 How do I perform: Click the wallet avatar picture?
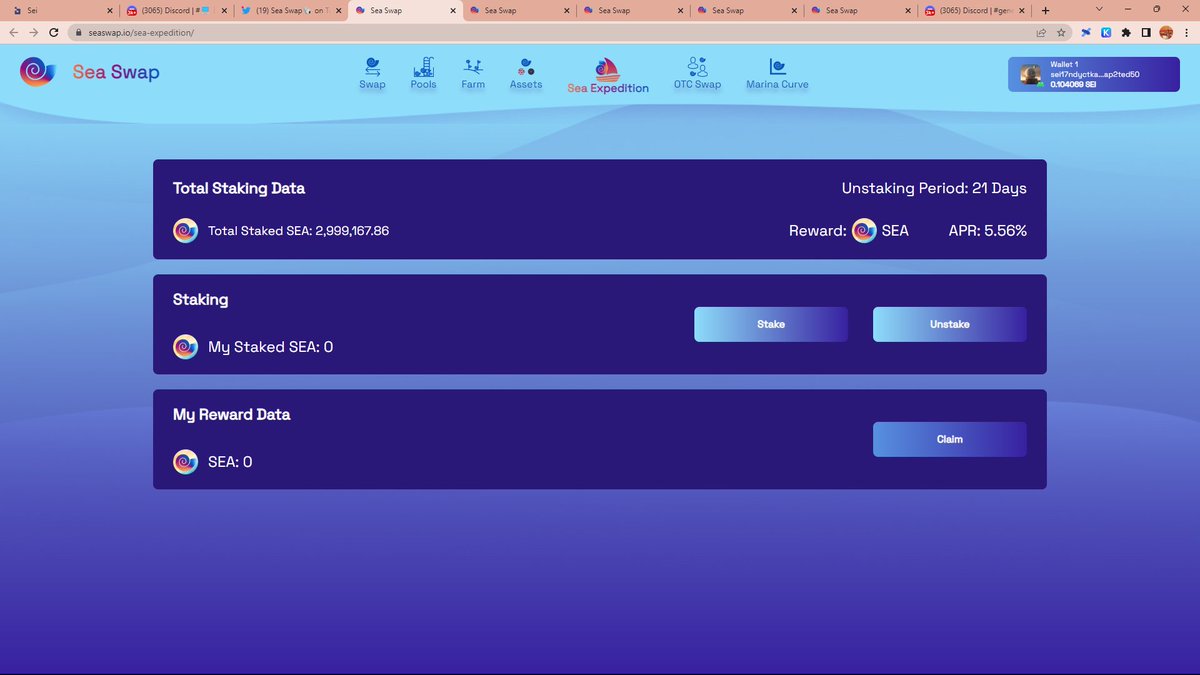tap(1031, 75)
